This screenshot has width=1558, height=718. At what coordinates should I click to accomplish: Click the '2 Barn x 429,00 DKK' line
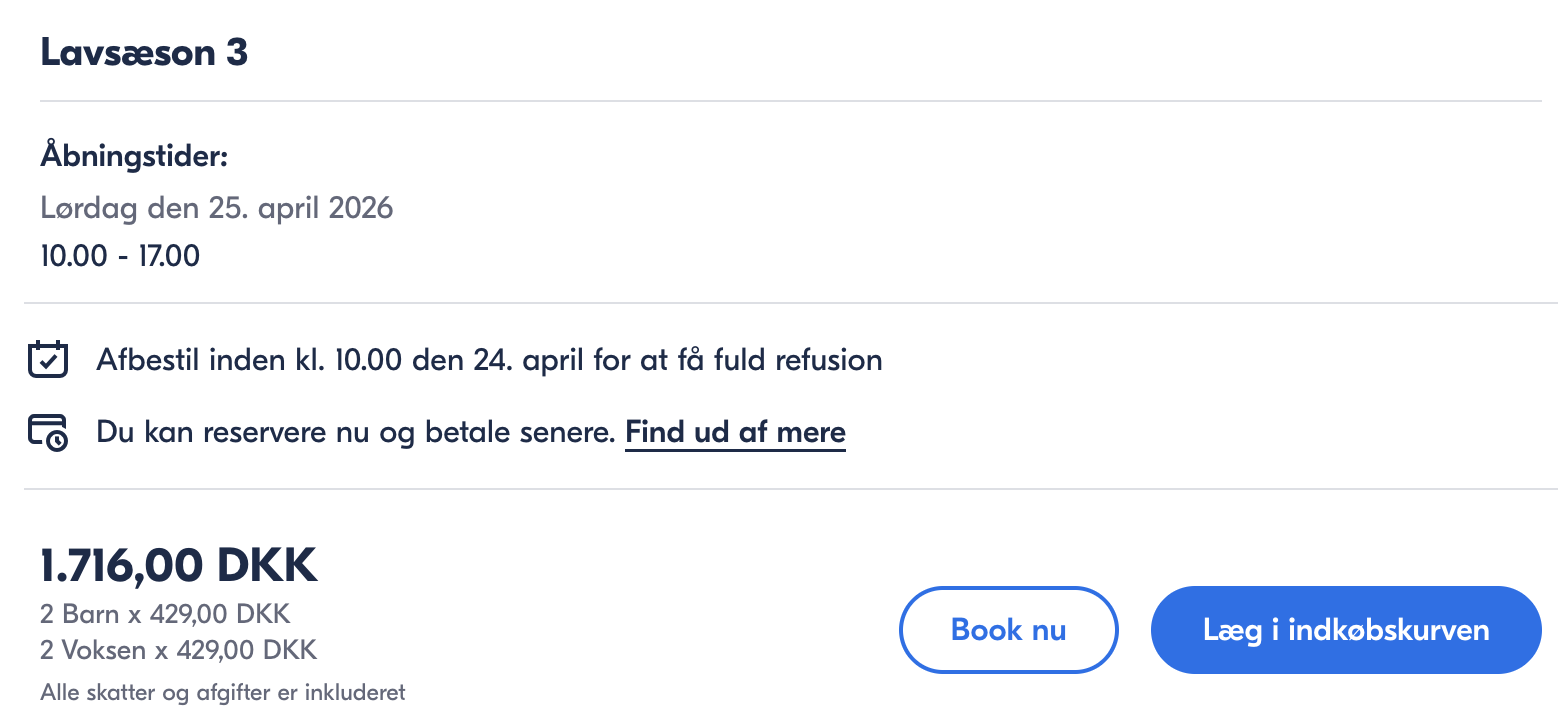pos(165,613)
